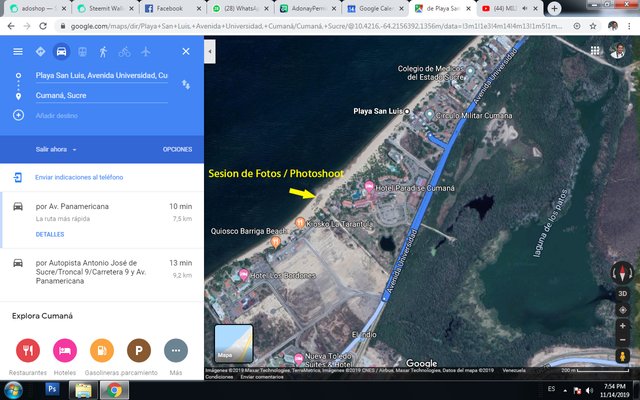Viewport: 640px width, 400px height.
Task: Open Chrome three-dot menu
Action: 629,26
